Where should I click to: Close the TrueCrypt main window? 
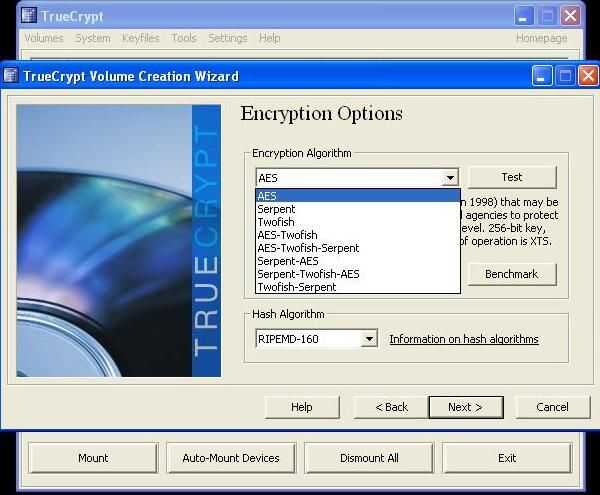point(570,16)
